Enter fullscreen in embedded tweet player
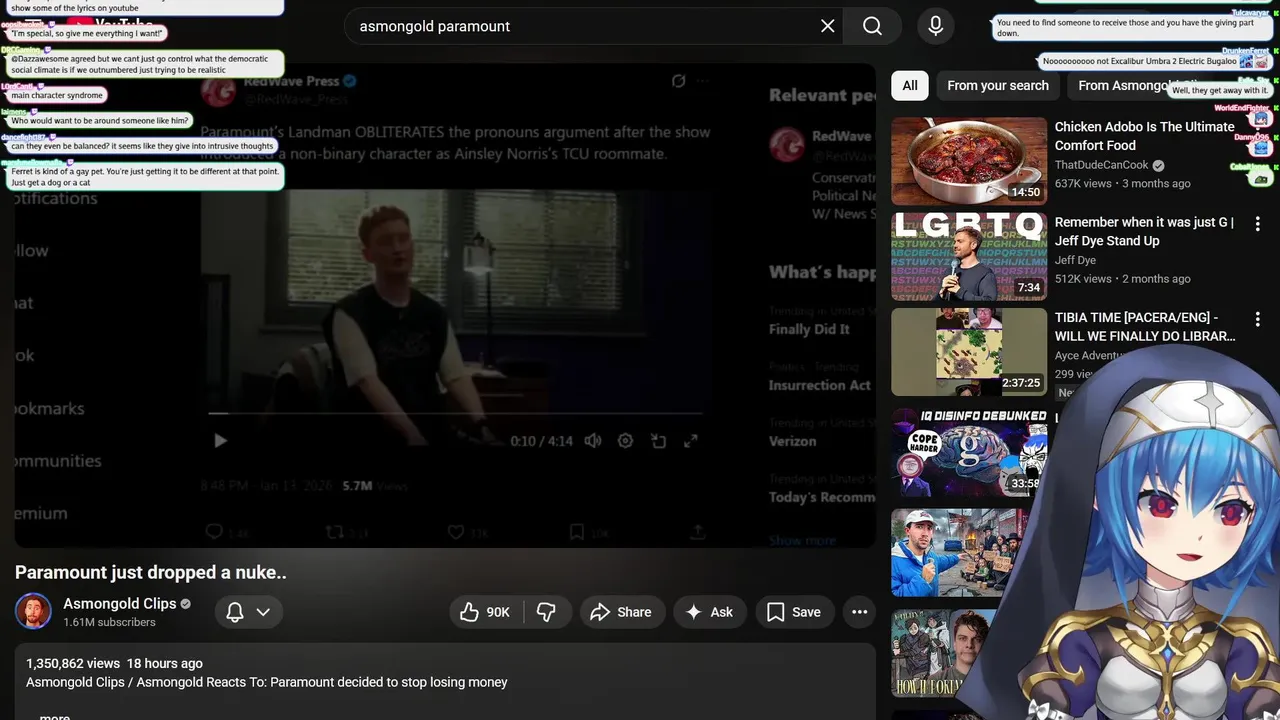The image size is (1280, 720). click(x=690, y=441)
